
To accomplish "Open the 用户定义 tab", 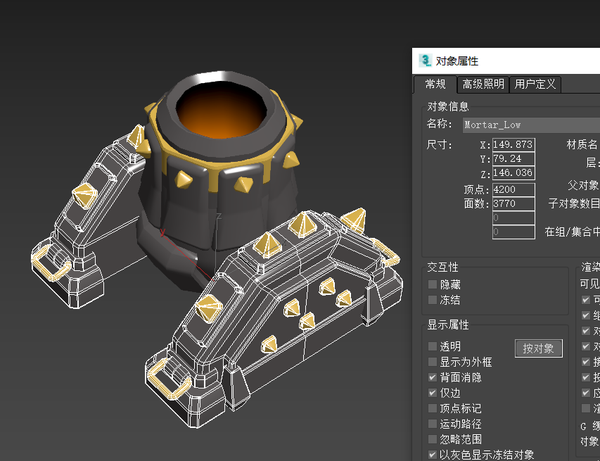I will [x=535, y=84].
